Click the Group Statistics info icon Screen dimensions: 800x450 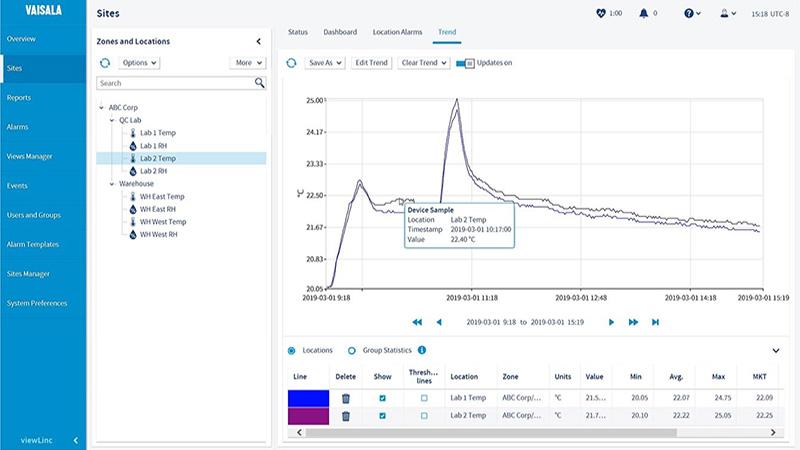422,350
